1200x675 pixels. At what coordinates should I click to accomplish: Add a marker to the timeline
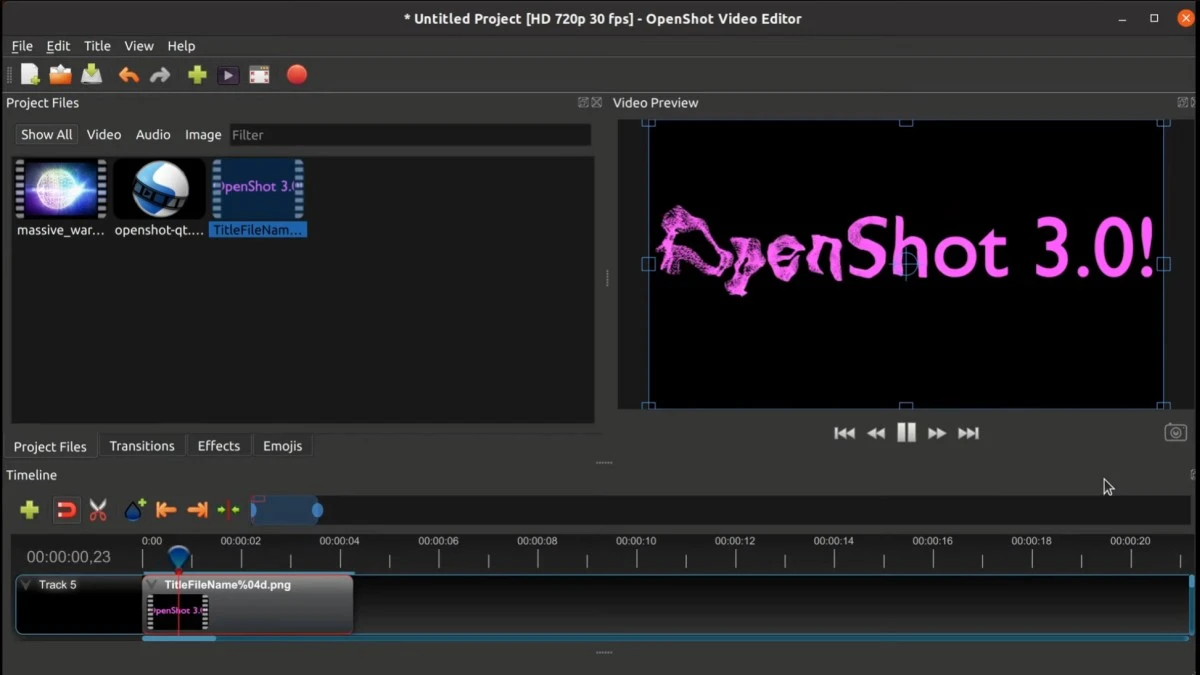tap(134, 510)
